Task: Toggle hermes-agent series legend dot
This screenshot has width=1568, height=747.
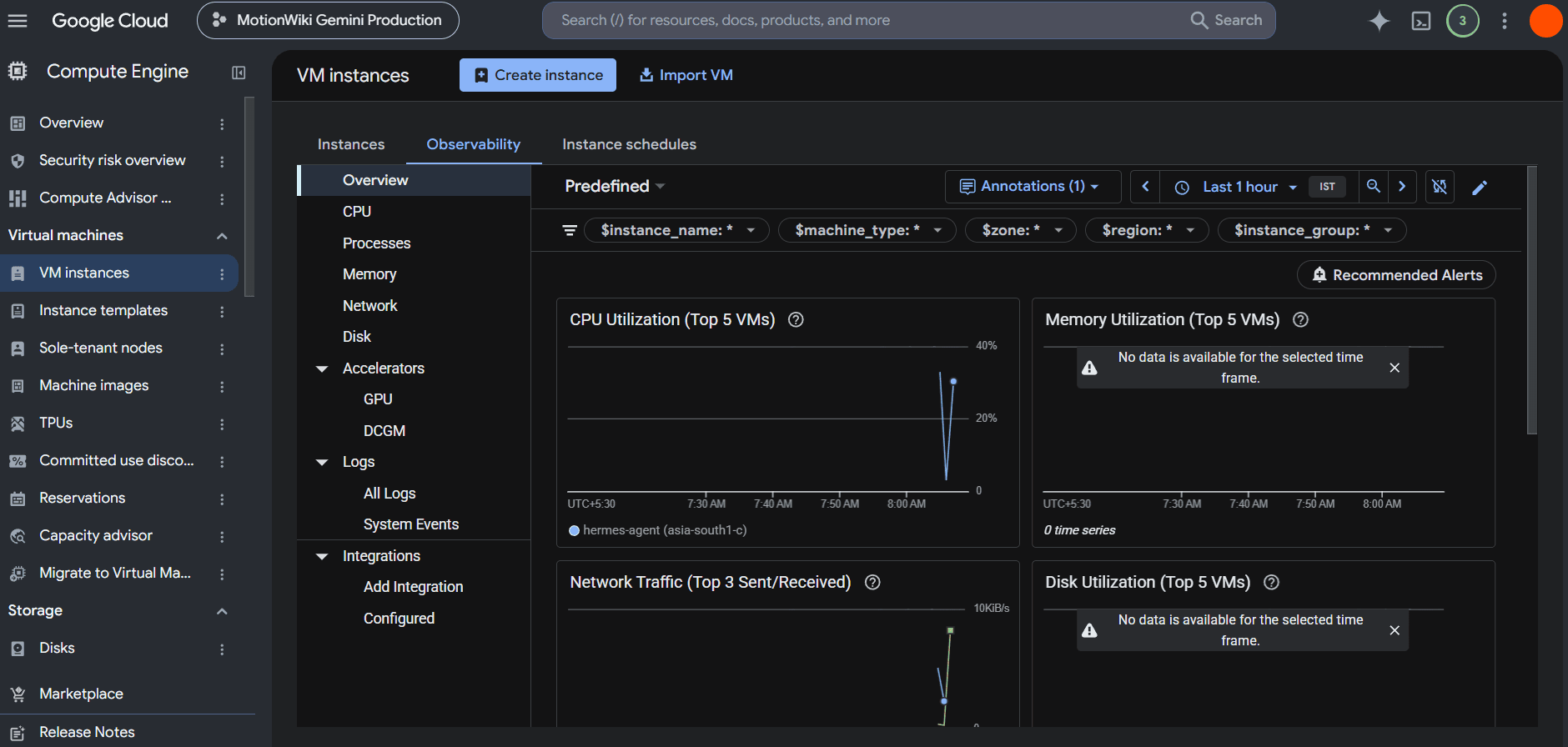Action: [x=574, y=530]
